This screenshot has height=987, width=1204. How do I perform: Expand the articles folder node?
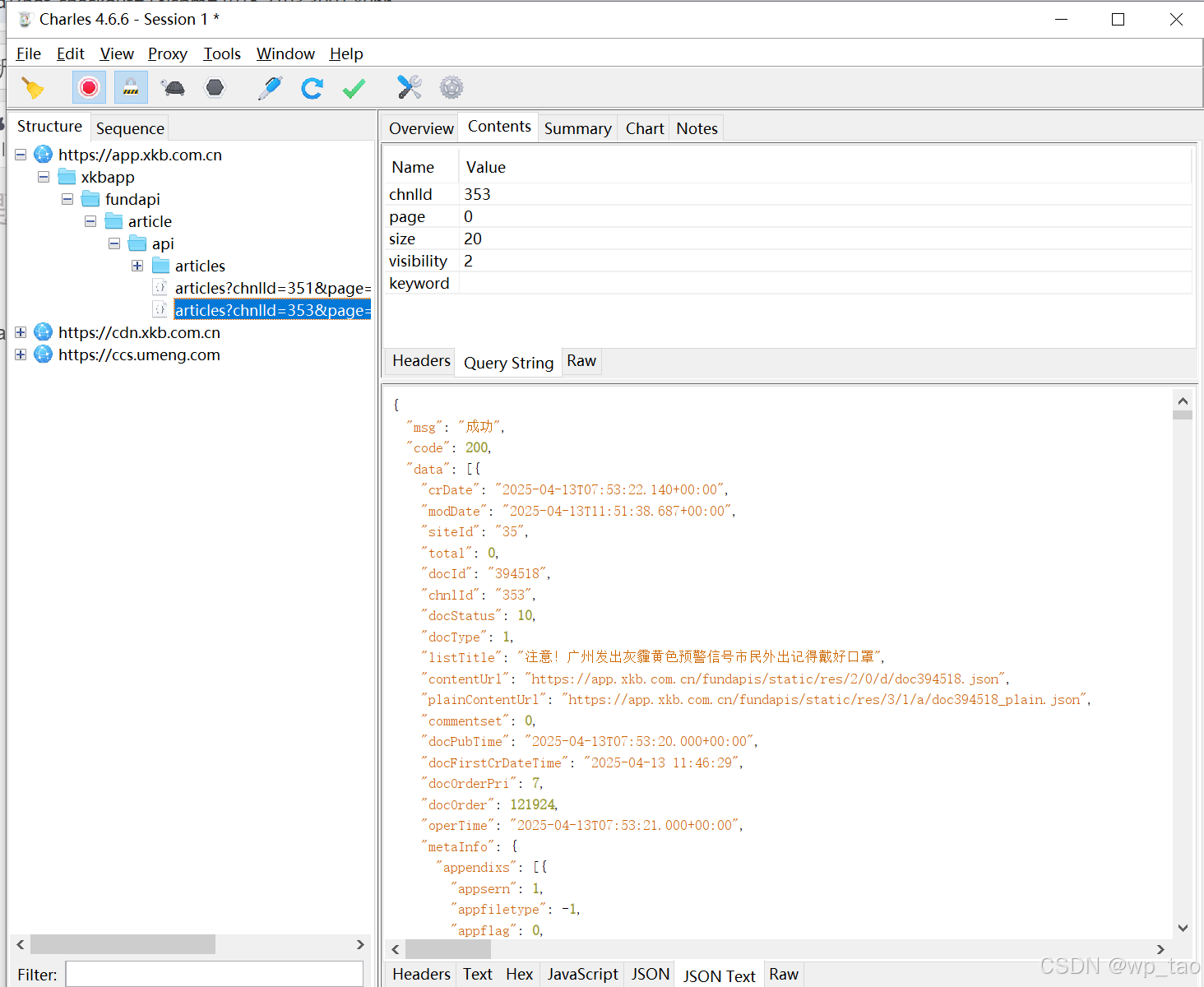tap(137, 266)
